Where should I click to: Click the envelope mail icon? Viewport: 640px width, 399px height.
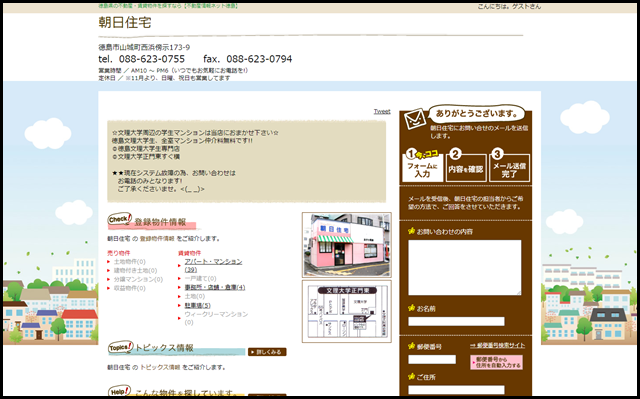pyautogui.click(x=415, y=119)
